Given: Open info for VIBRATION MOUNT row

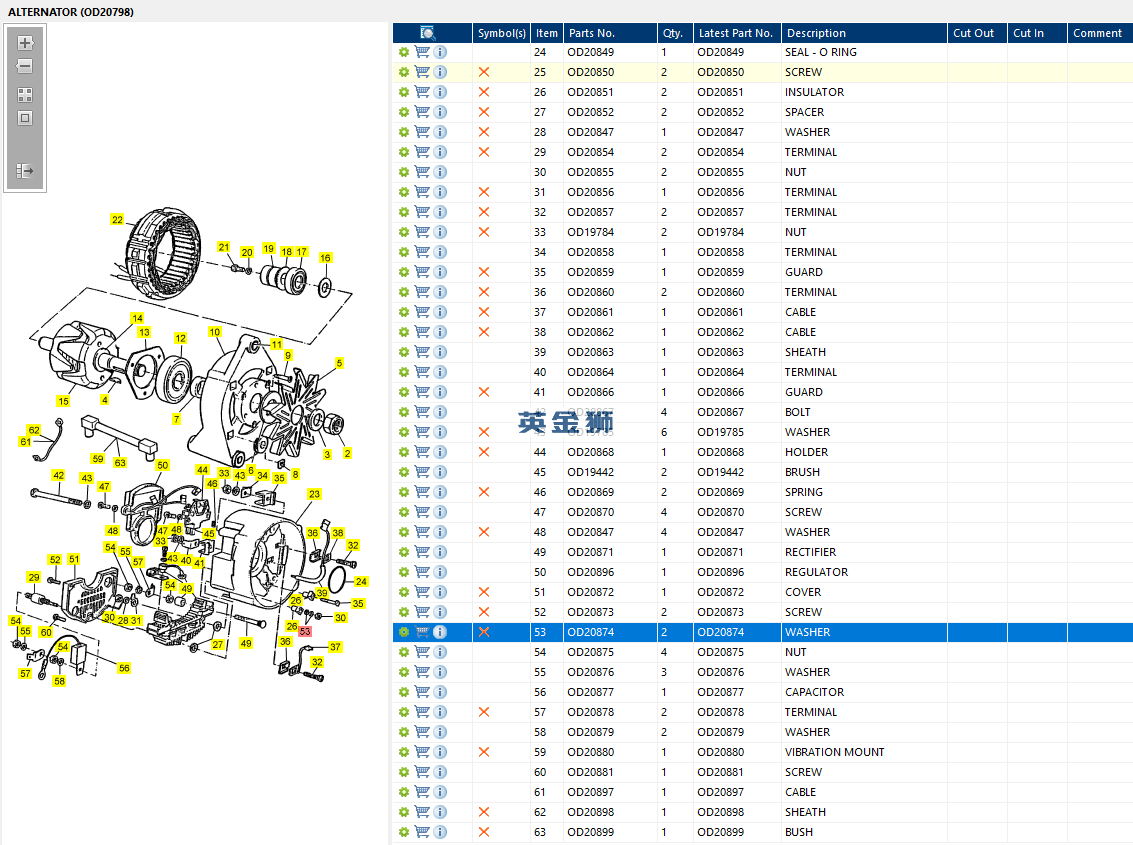Looking at the screenshot, I should coord(440,752).
